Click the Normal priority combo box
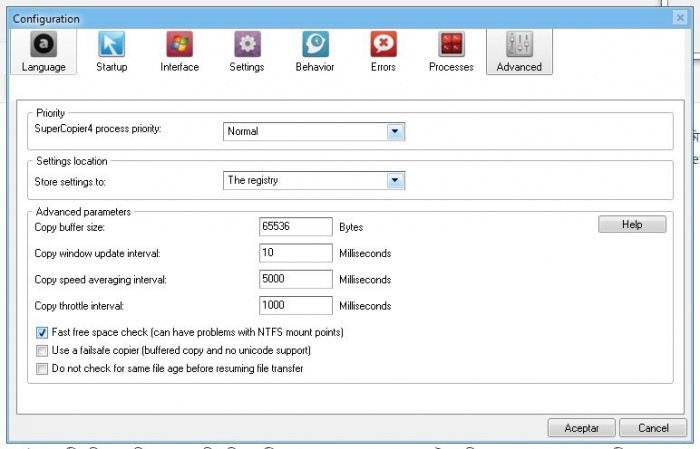Viewport: 700px width, 449px height. point(314,132)
